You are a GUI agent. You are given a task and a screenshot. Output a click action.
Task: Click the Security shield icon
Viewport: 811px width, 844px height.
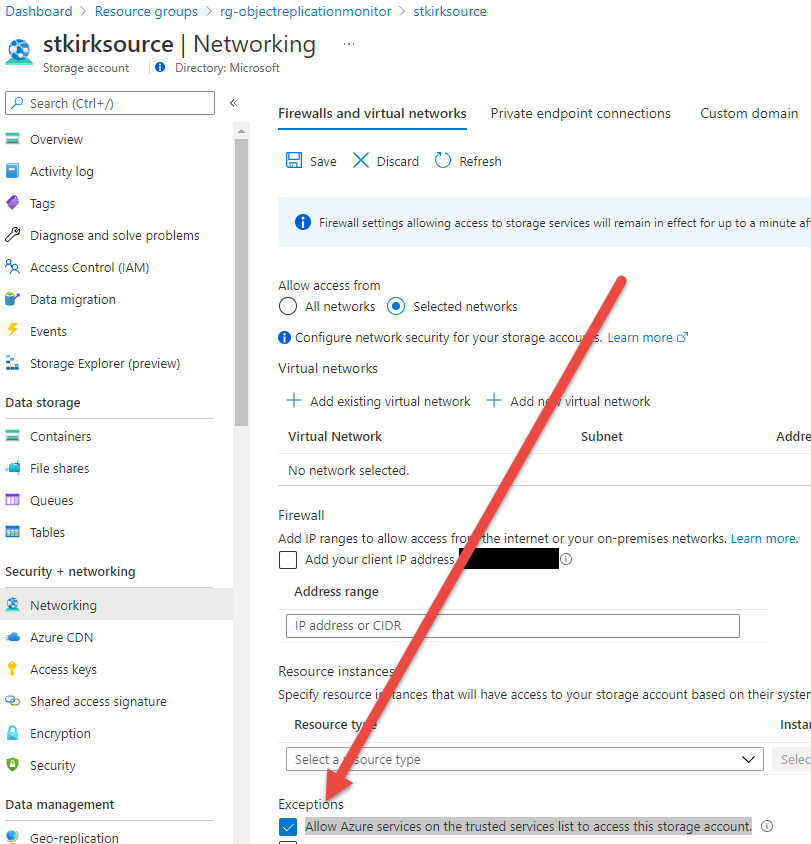12,764
